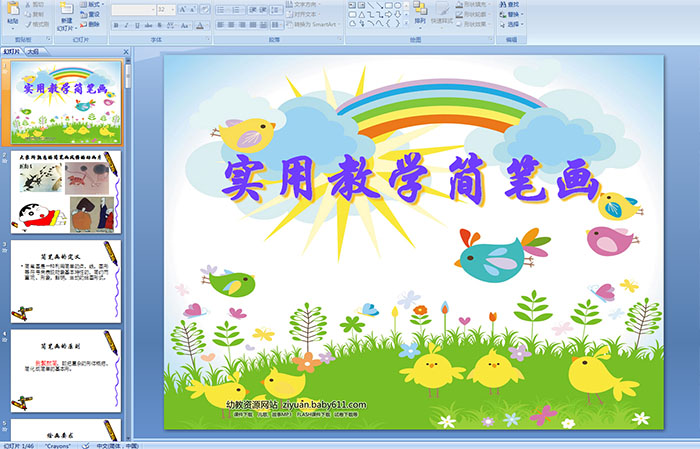Screen dimensions: 700x449
Task: Open the Columns dropdown
Action: click(277, 25)
